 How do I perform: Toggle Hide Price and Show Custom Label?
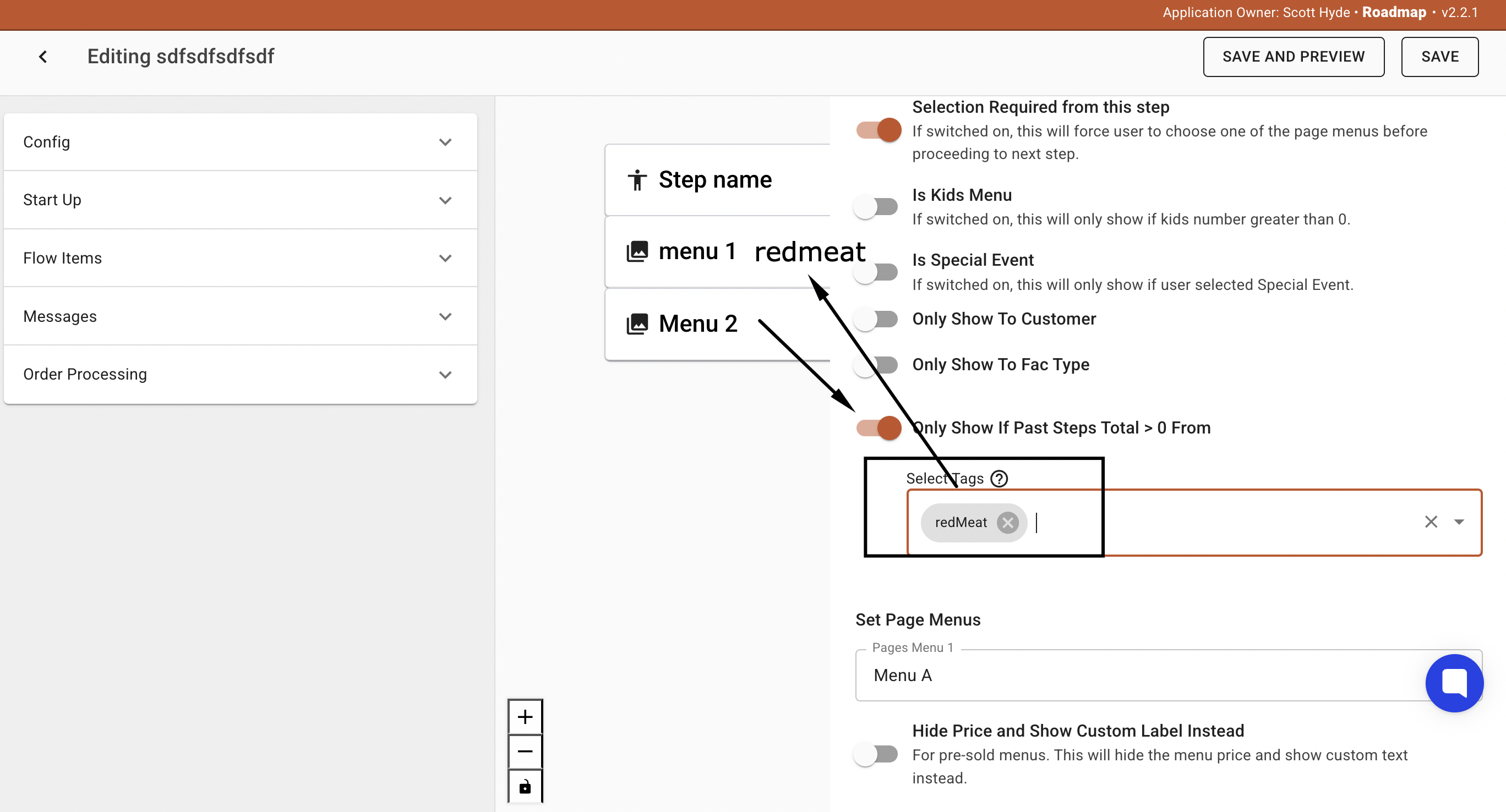pos(875,754)
